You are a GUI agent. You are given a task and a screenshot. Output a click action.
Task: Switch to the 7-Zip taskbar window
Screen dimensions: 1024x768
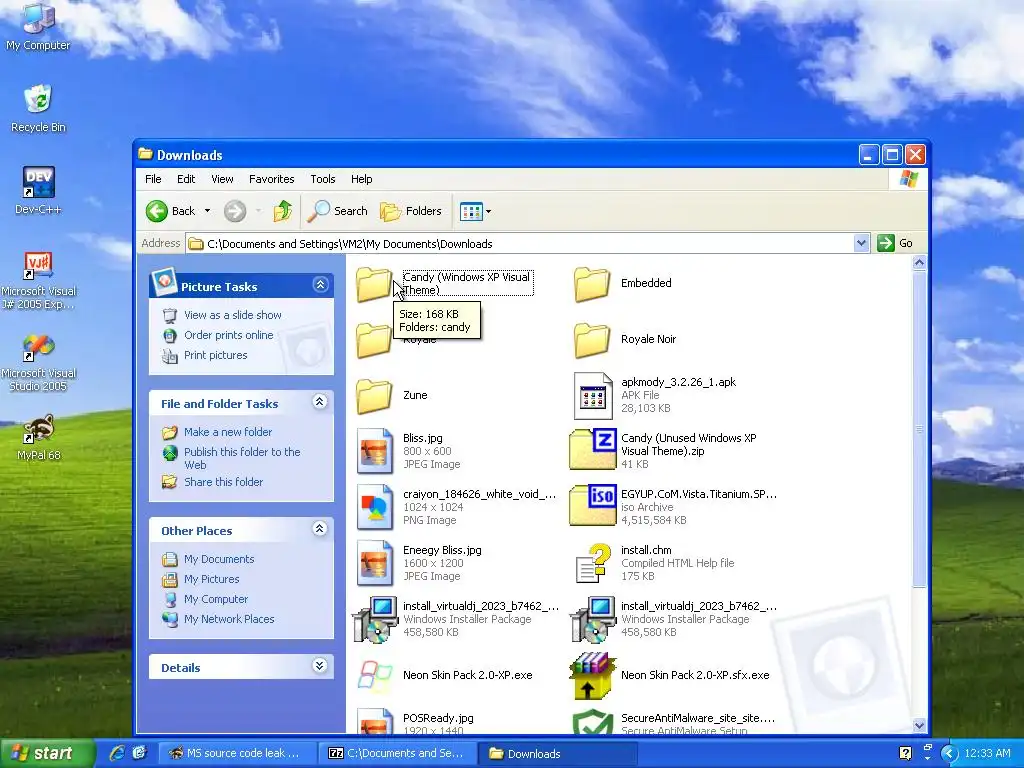click(x=399, y=753)
